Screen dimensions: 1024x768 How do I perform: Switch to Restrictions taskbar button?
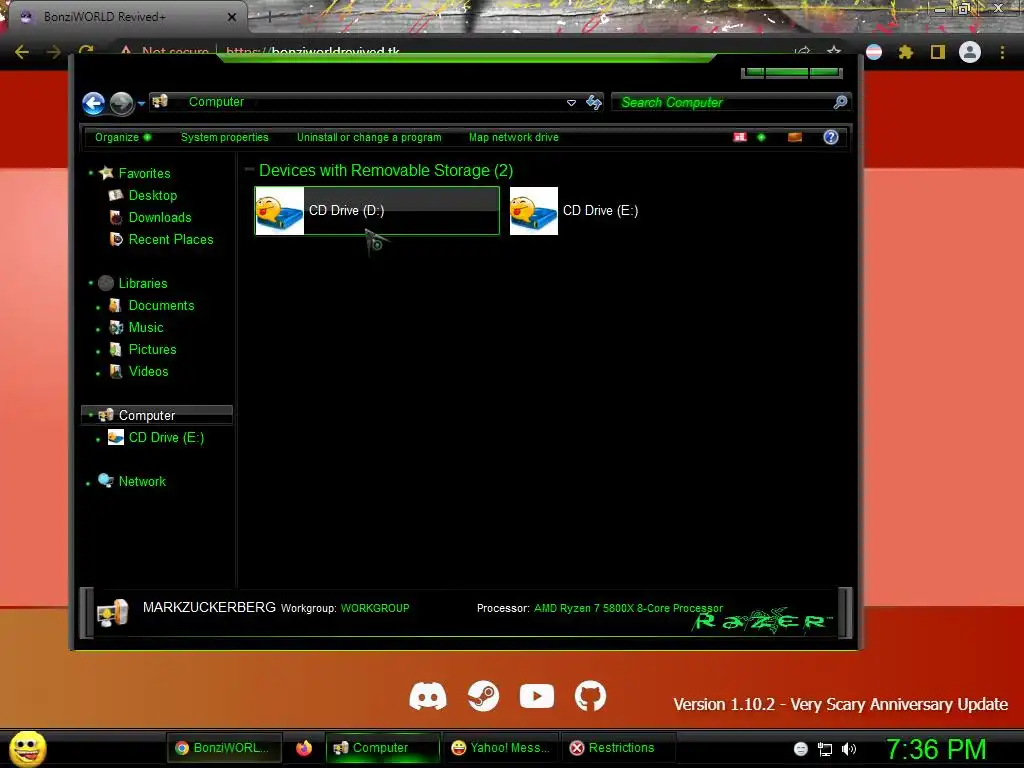pyautogui.click(x=618, y=748)
